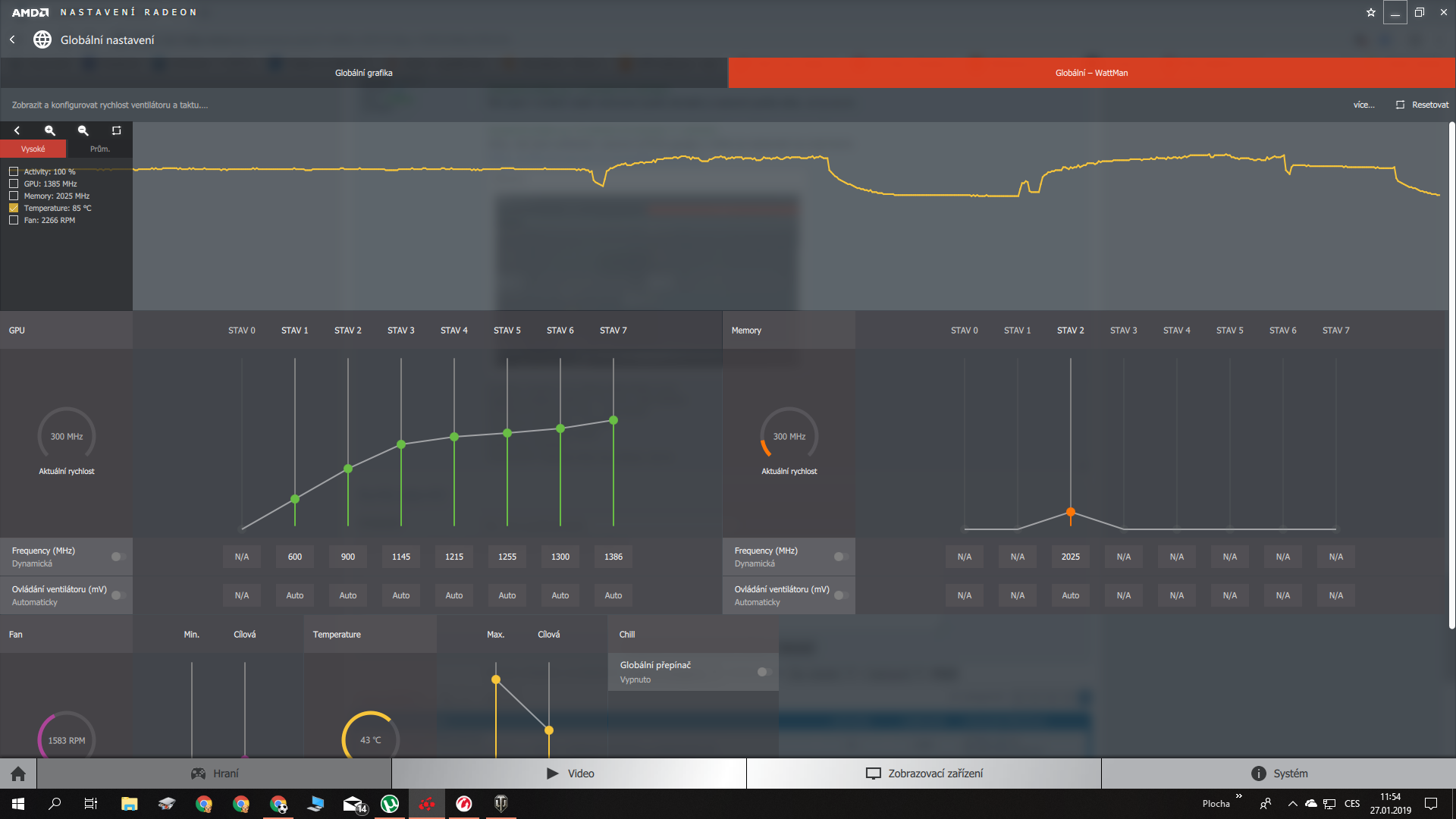Click the favorites star icon
Image resolution: width=1456 pixels, height=819 pixels.
coord(1370,12)
